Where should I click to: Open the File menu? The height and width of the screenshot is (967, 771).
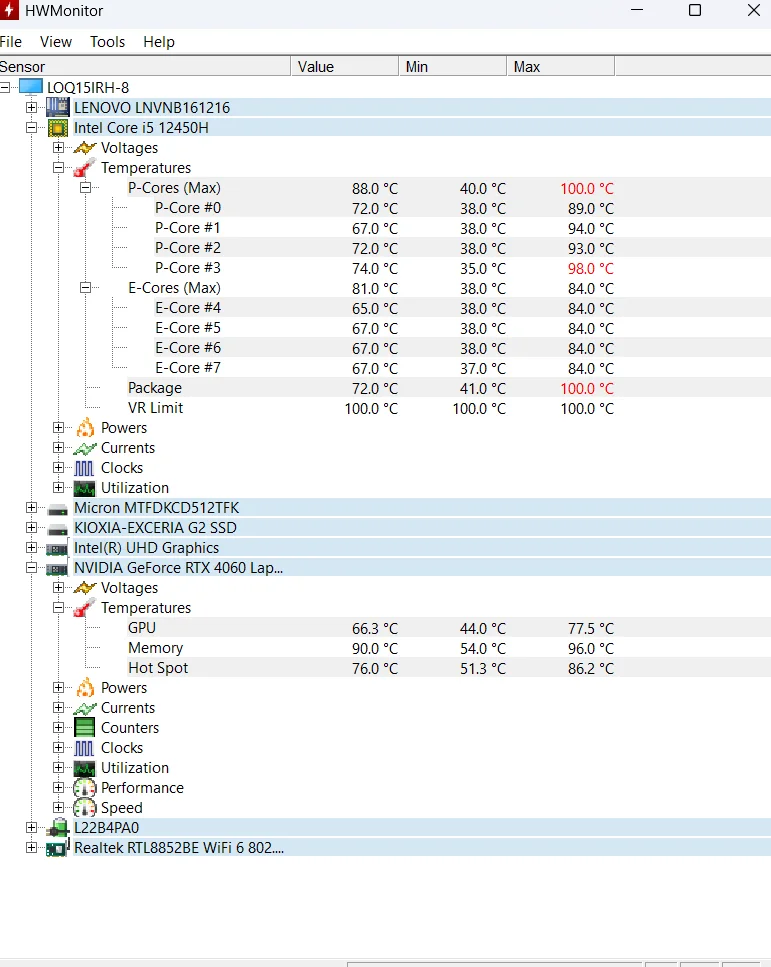[10, 42]
